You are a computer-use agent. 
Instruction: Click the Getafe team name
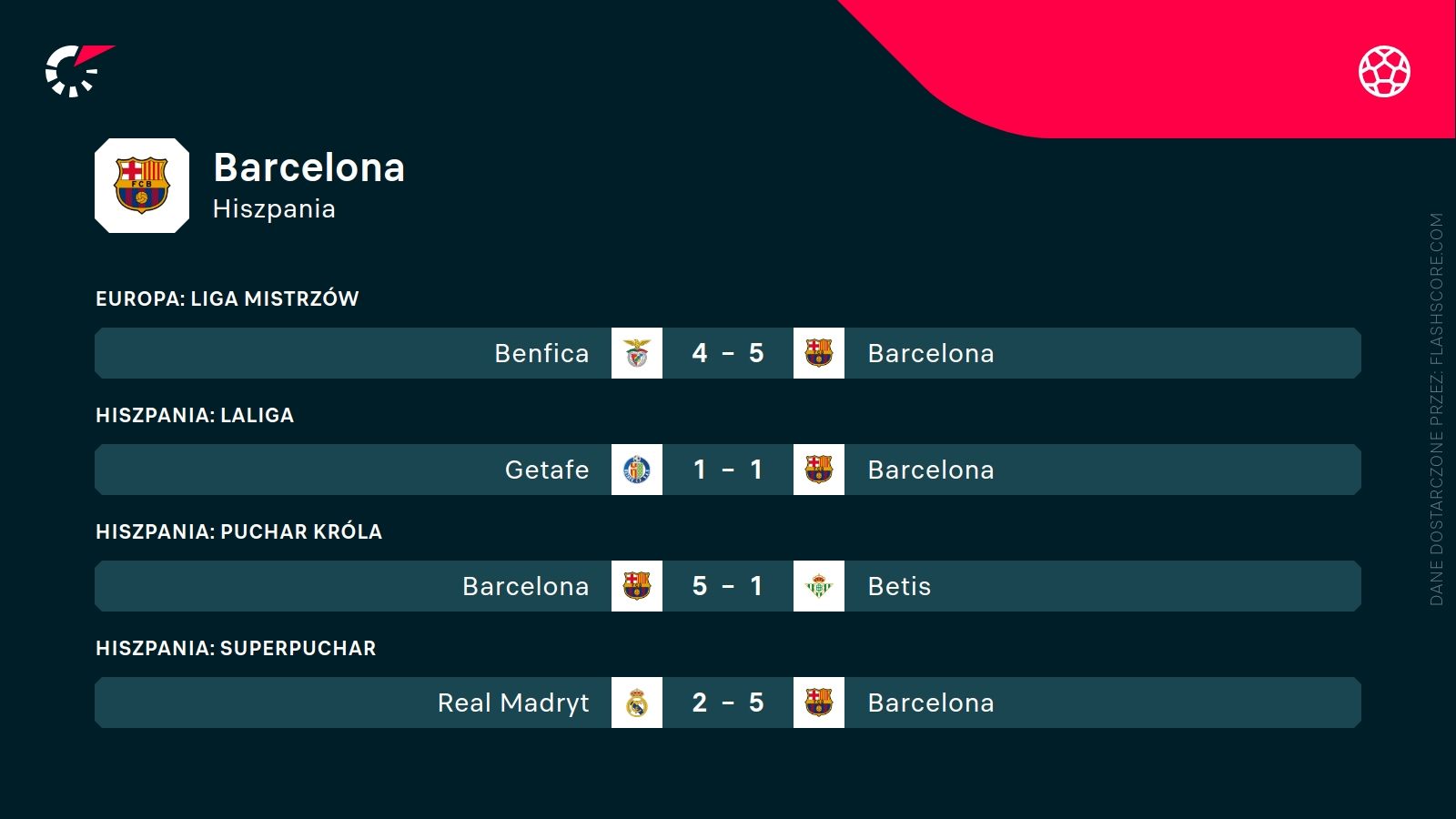(547, 470)
